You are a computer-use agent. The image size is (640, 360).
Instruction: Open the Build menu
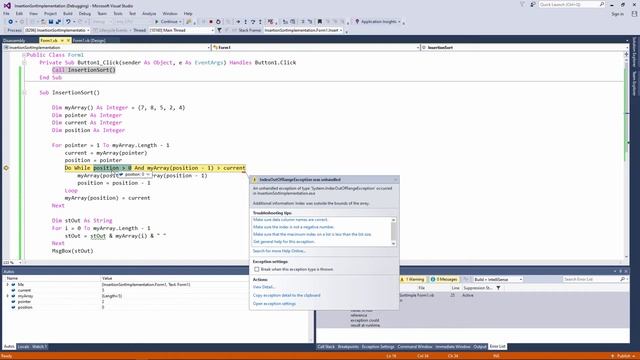tap(67, 13)
